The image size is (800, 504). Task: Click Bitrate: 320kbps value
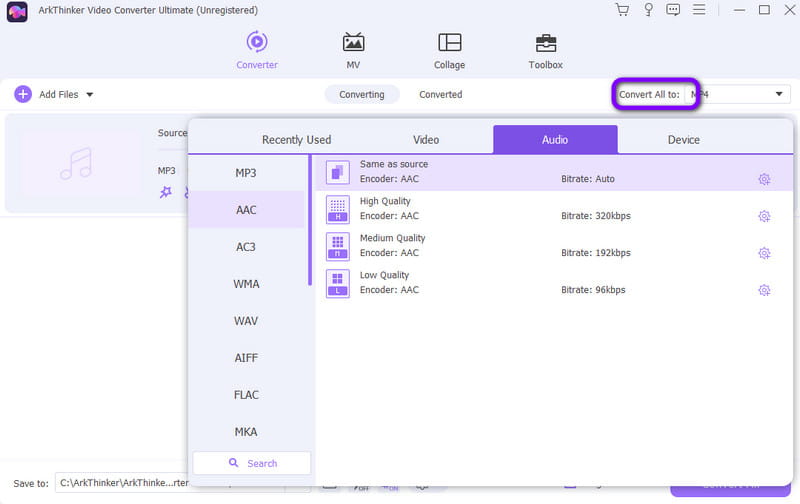(x=596, y=216)
